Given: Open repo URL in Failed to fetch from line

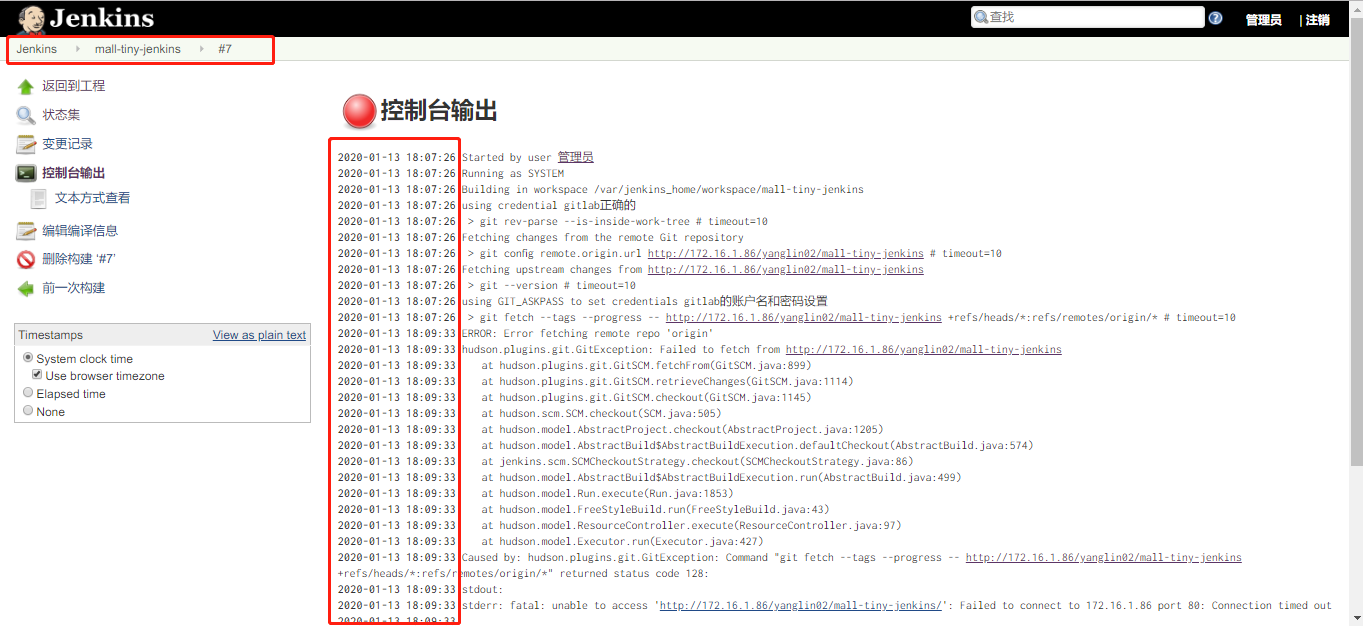Looking at the screenshot, I should 924,349.
